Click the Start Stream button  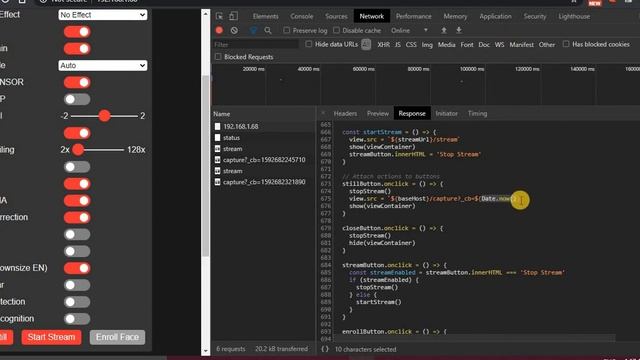(x=51, y=337)
